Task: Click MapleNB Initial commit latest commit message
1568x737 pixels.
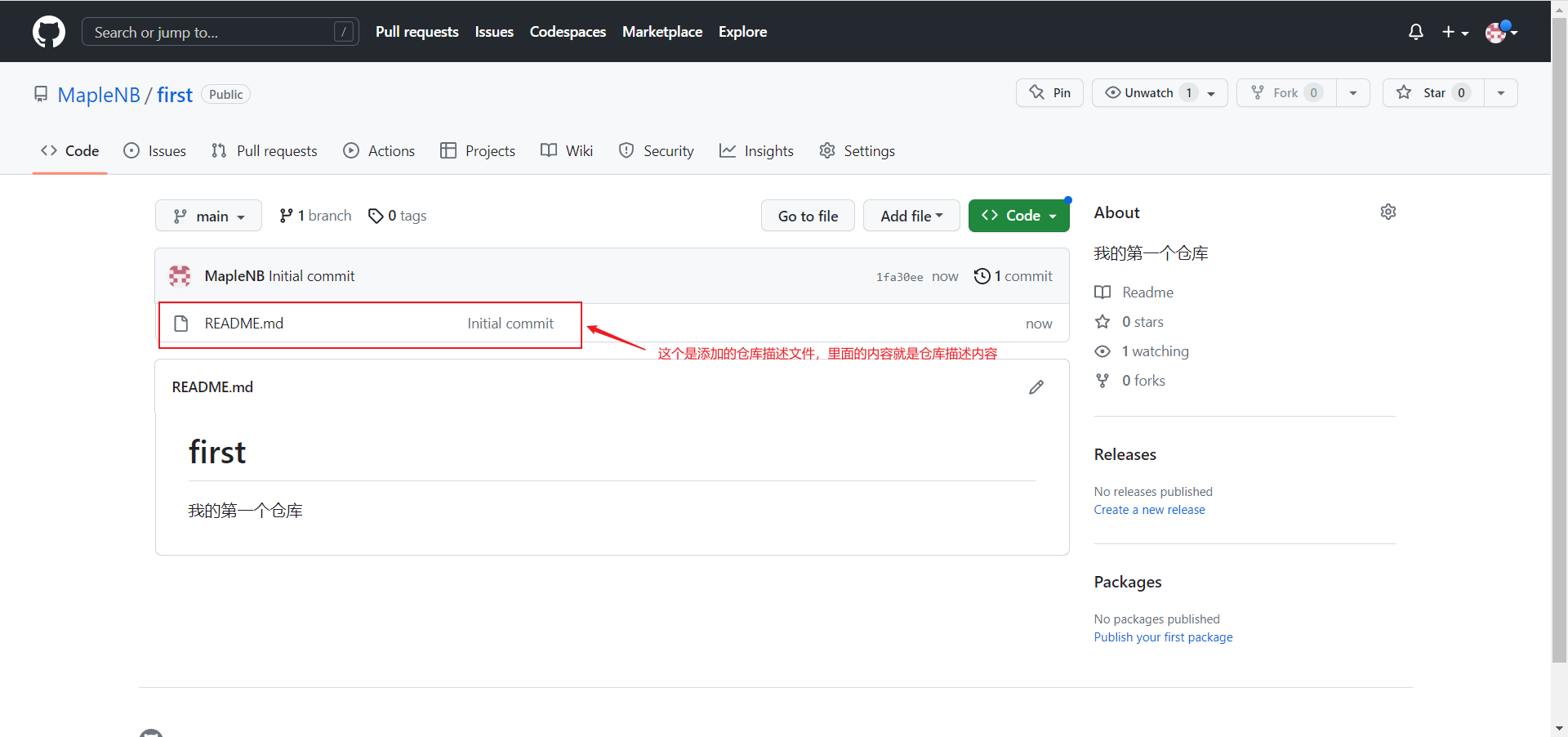Action: (x=279, y=276)
